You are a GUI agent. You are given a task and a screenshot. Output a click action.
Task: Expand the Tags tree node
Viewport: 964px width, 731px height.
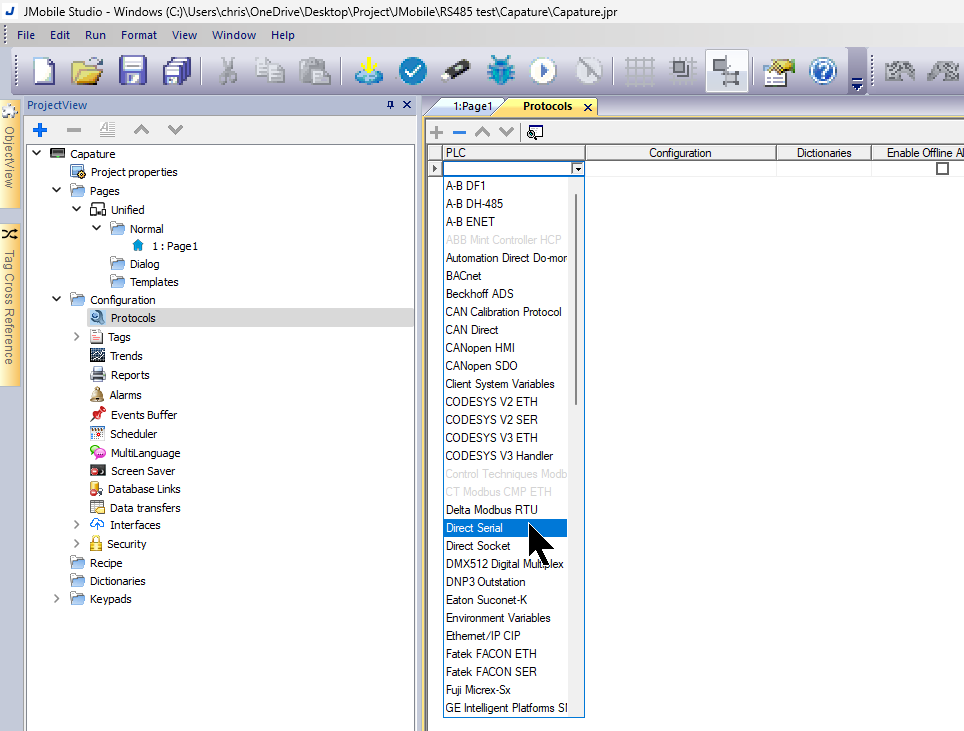pos(77,337)
